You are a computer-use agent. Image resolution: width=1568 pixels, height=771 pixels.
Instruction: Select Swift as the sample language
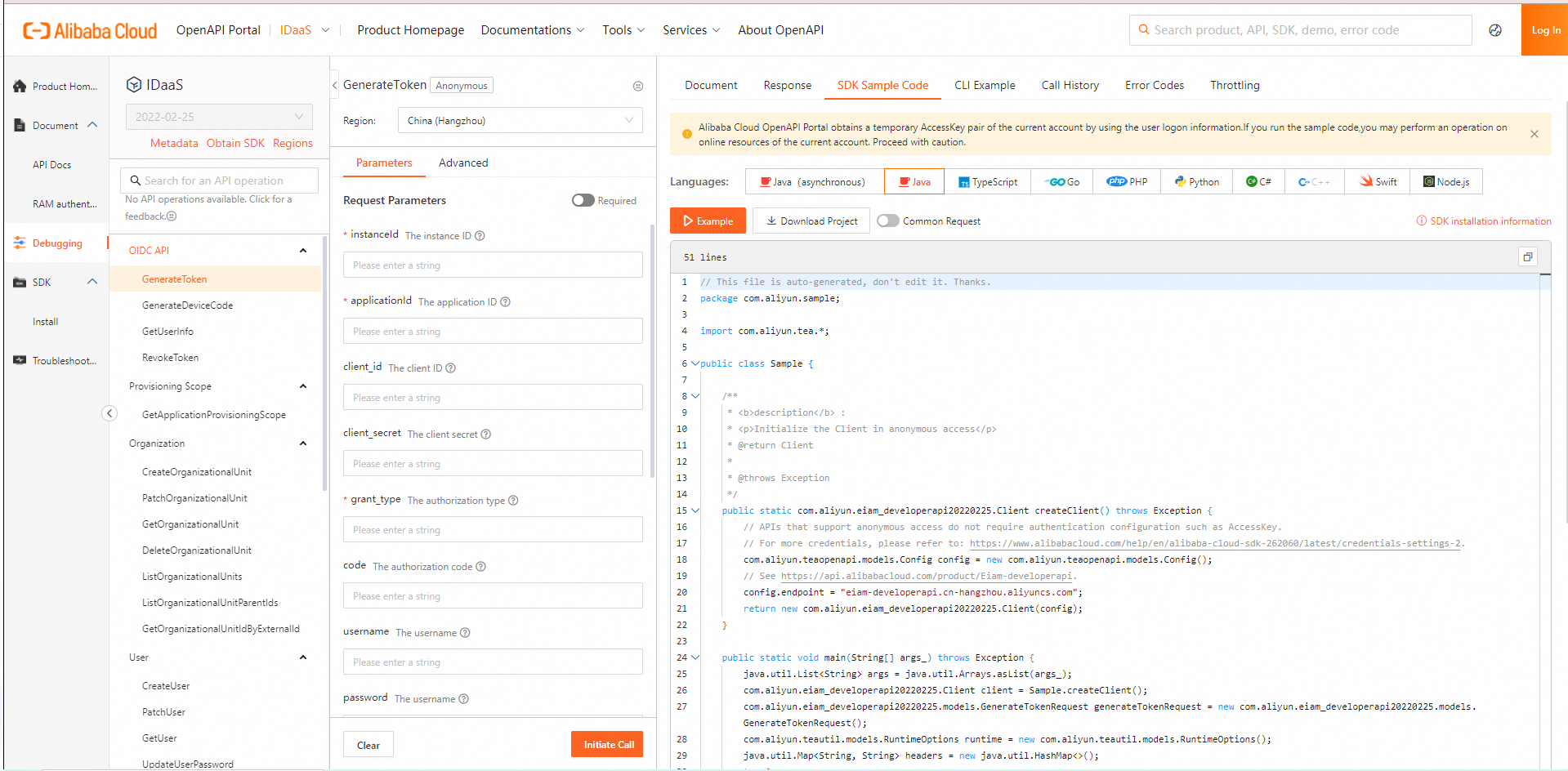(1378, 181)
